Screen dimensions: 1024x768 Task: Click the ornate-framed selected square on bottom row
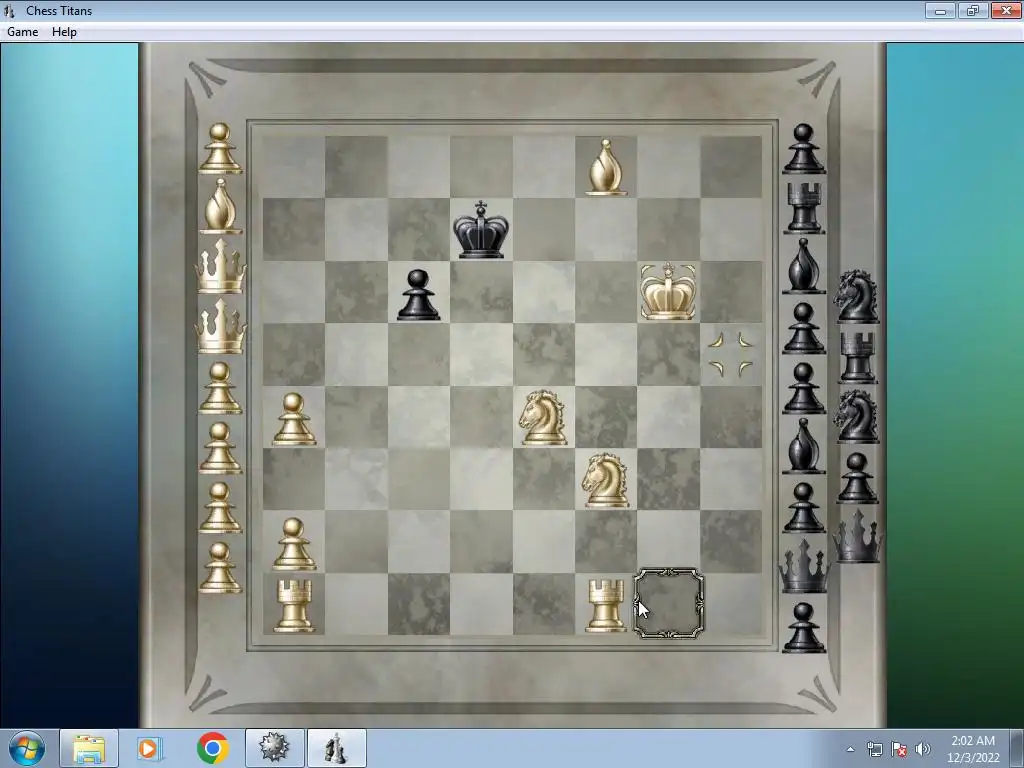point(669,603)
